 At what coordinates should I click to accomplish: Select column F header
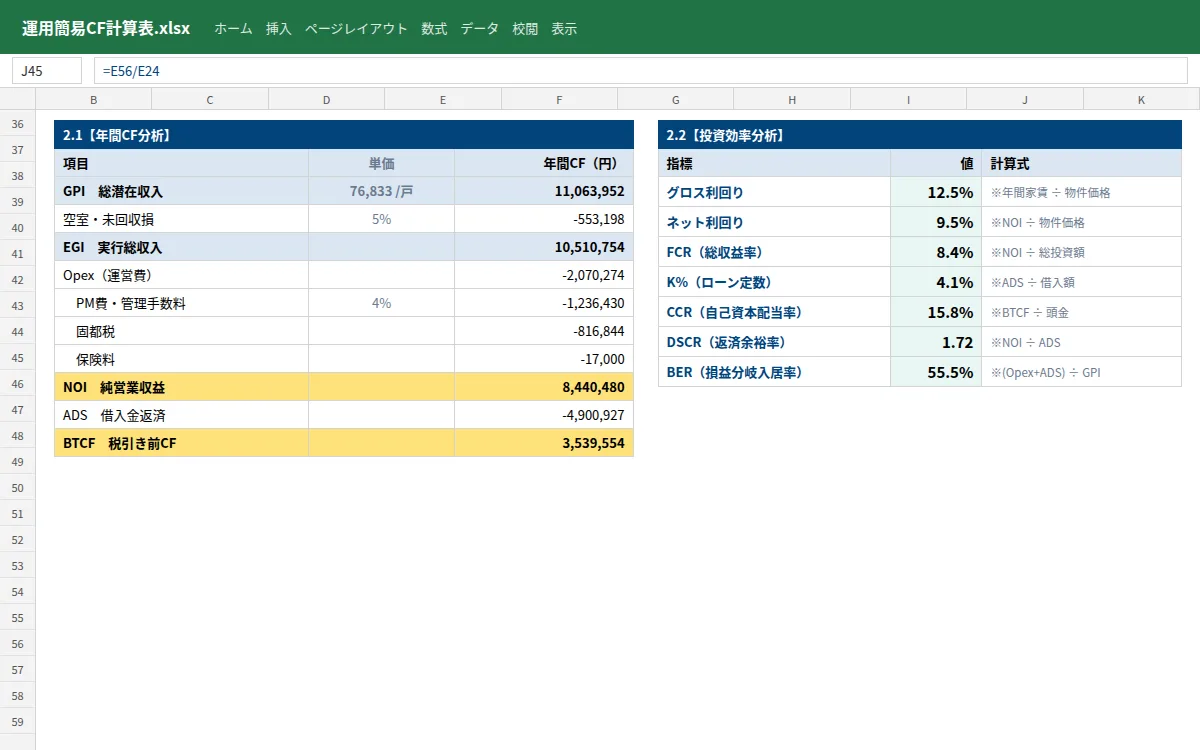point(559,100)
